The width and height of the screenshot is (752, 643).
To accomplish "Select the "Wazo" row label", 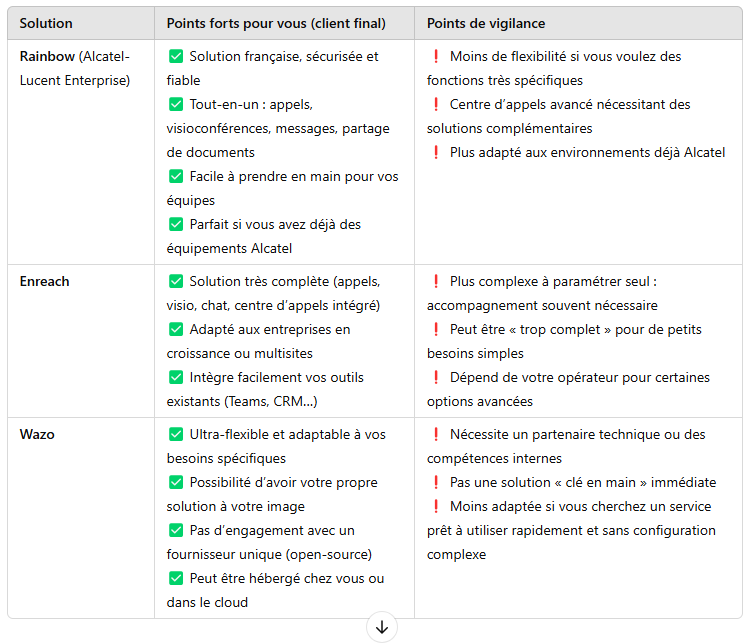I will point(37,435).
